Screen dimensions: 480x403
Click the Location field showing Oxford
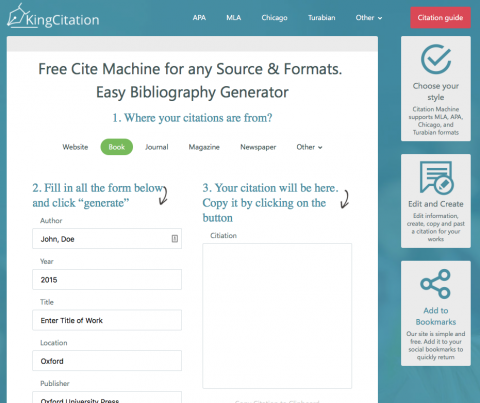107,361
